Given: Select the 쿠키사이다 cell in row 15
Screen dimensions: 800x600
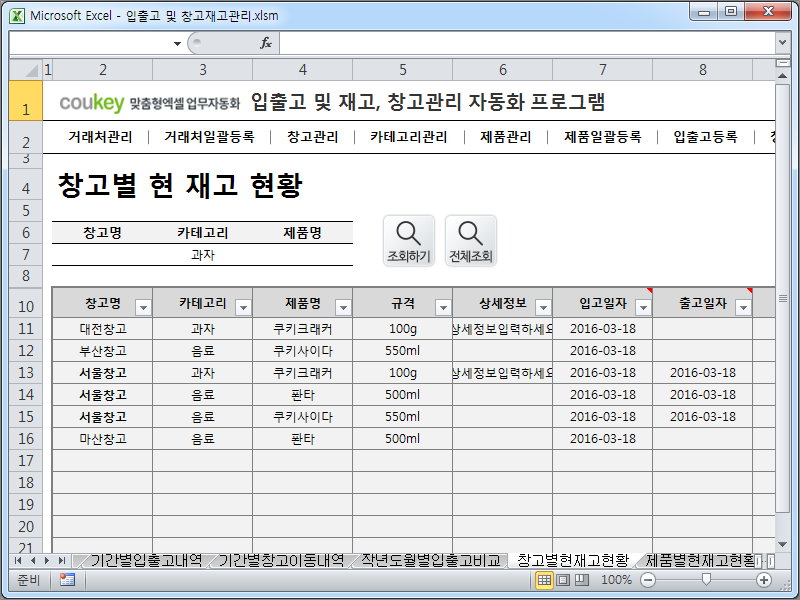Looking at the screenshot, I should point(303,417).
